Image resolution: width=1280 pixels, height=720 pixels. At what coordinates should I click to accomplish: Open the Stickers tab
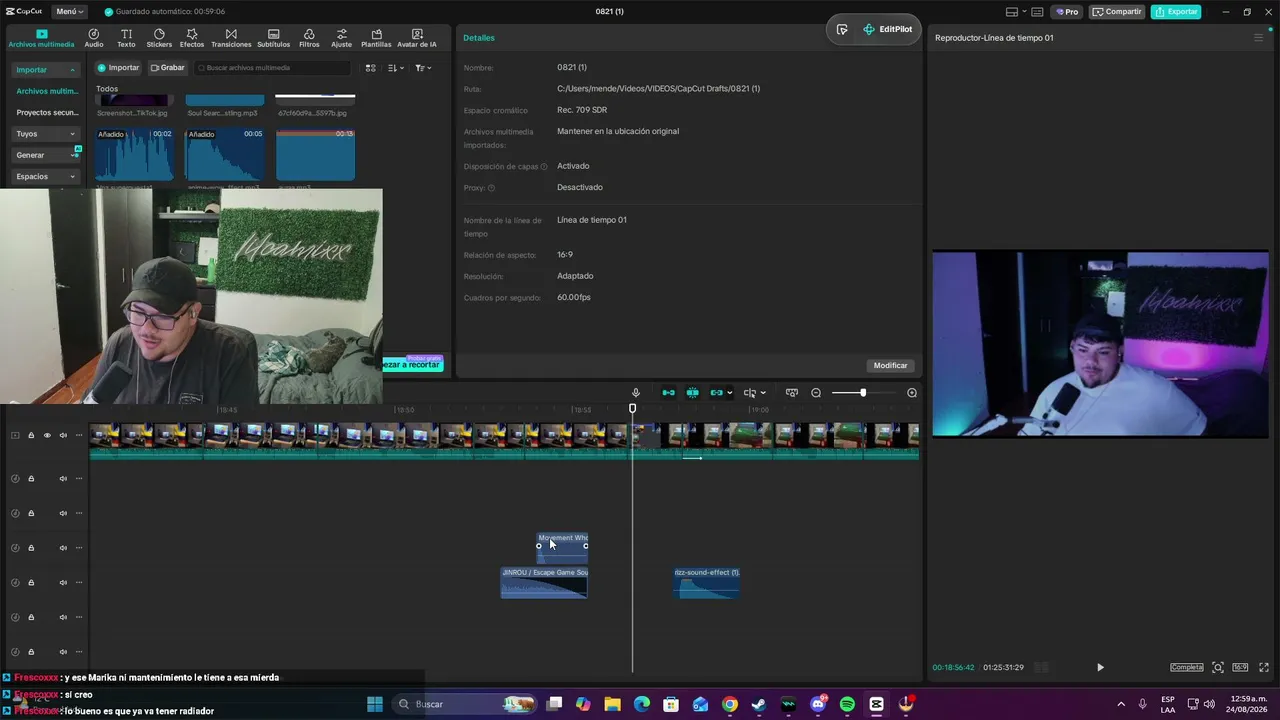(x=159, y=38)
